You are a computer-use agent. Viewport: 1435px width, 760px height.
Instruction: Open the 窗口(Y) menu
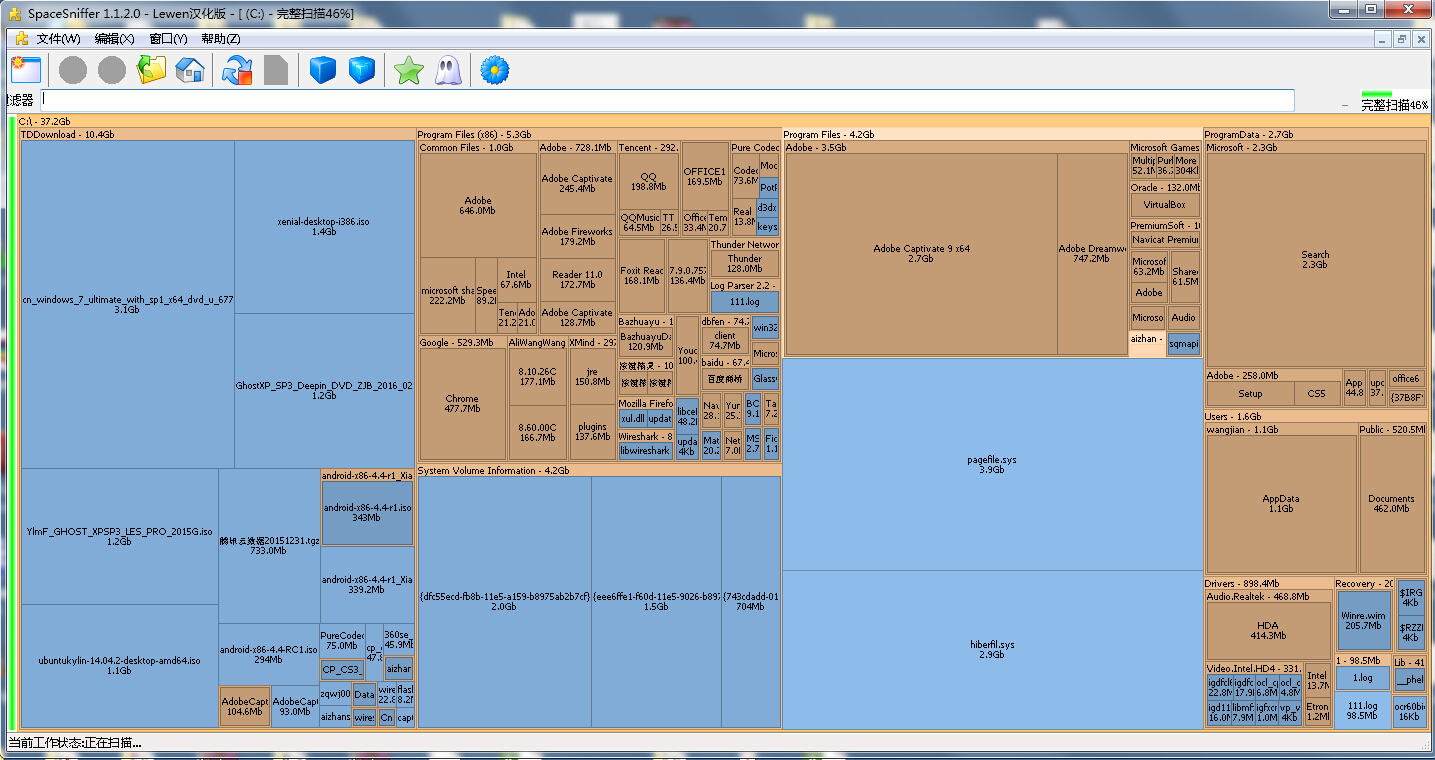click(168, 39)
